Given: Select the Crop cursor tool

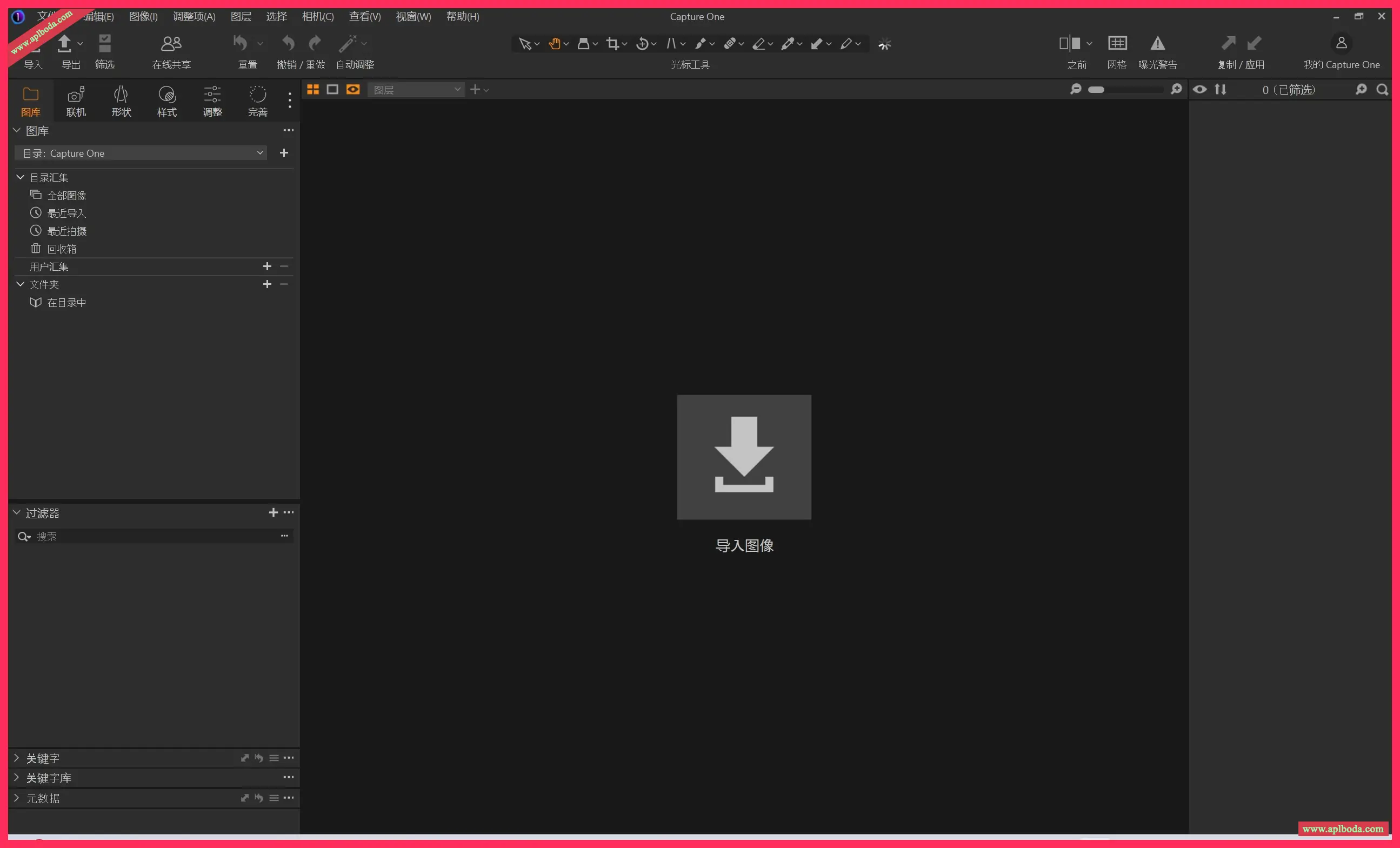Looking at the screenshot, I should [612, 44].
